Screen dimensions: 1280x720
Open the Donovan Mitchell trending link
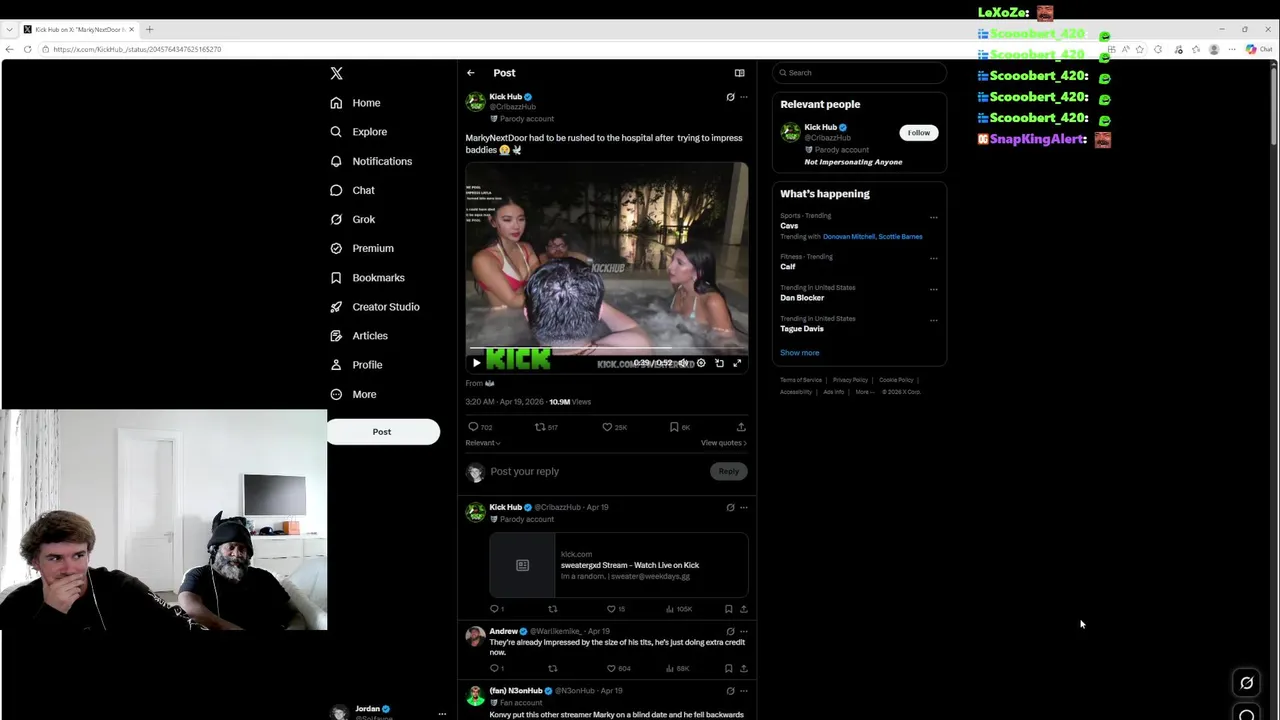pyautogui.click(x=848, y=237)
